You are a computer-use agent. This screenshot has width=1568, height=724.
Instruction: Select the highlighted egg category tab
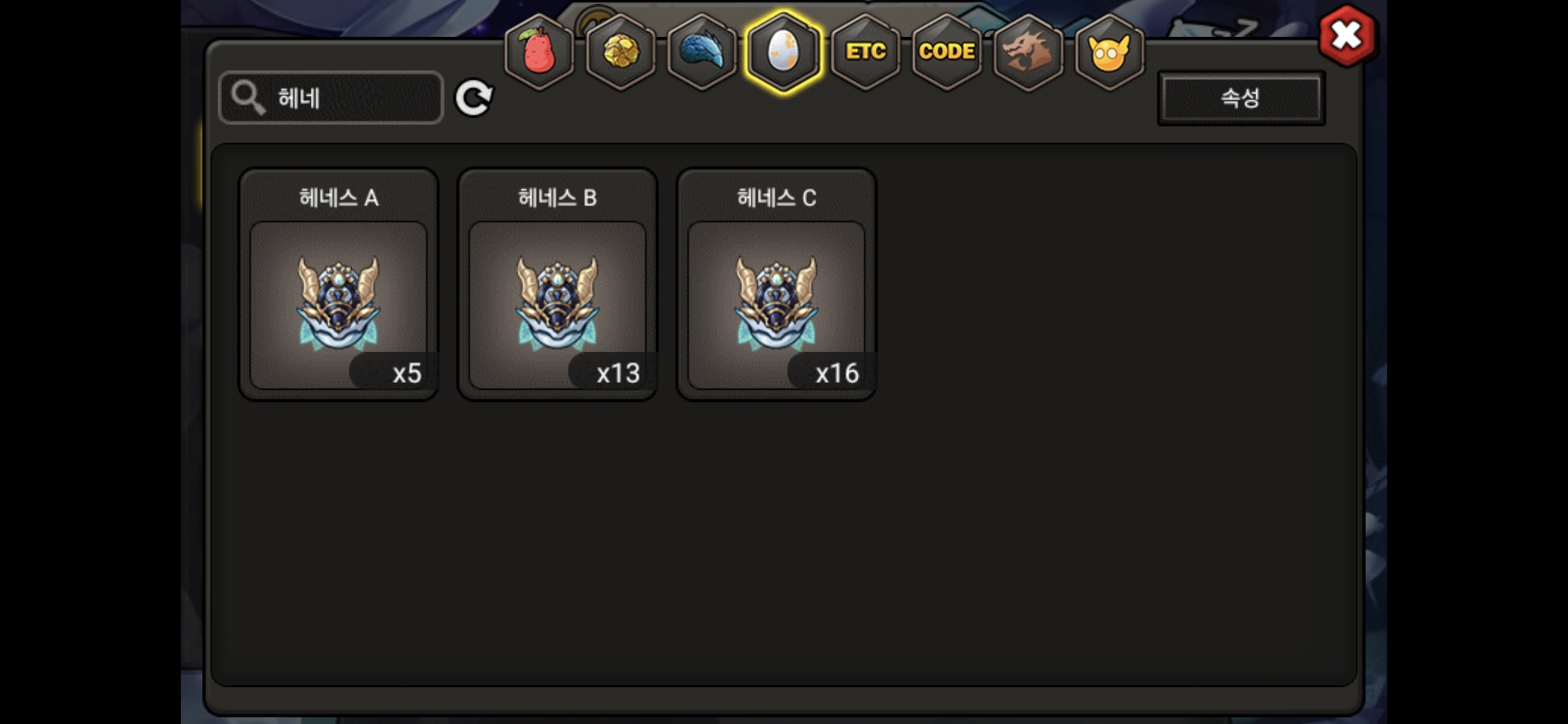pyautogui.click(x=783, y=52)
